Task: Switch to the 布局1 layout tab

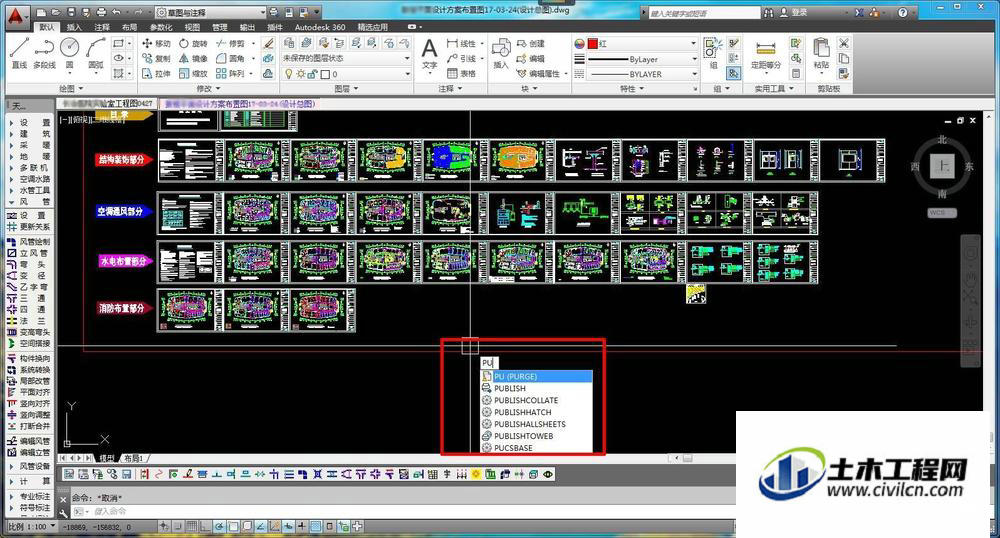Action: pos(133,458)
